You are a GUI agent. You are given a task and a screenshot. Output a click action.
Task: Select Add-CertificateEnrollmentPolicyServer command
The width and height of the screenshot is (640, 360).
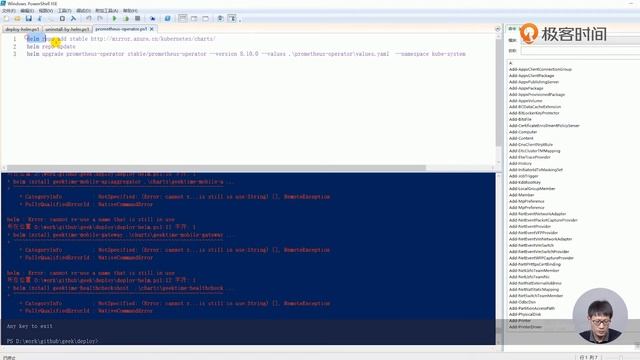544,126
